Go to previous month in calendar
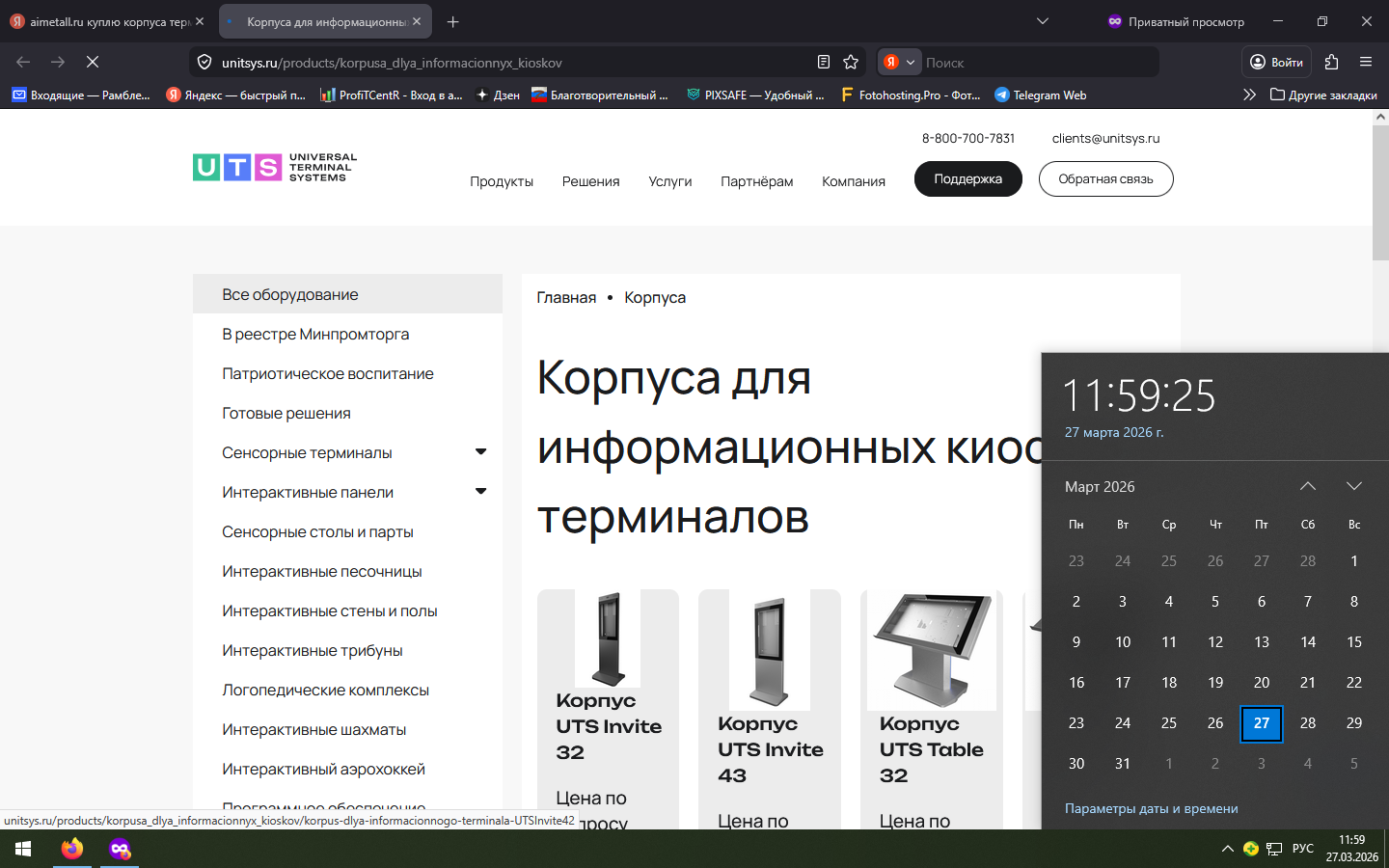 coord(1308,486)
